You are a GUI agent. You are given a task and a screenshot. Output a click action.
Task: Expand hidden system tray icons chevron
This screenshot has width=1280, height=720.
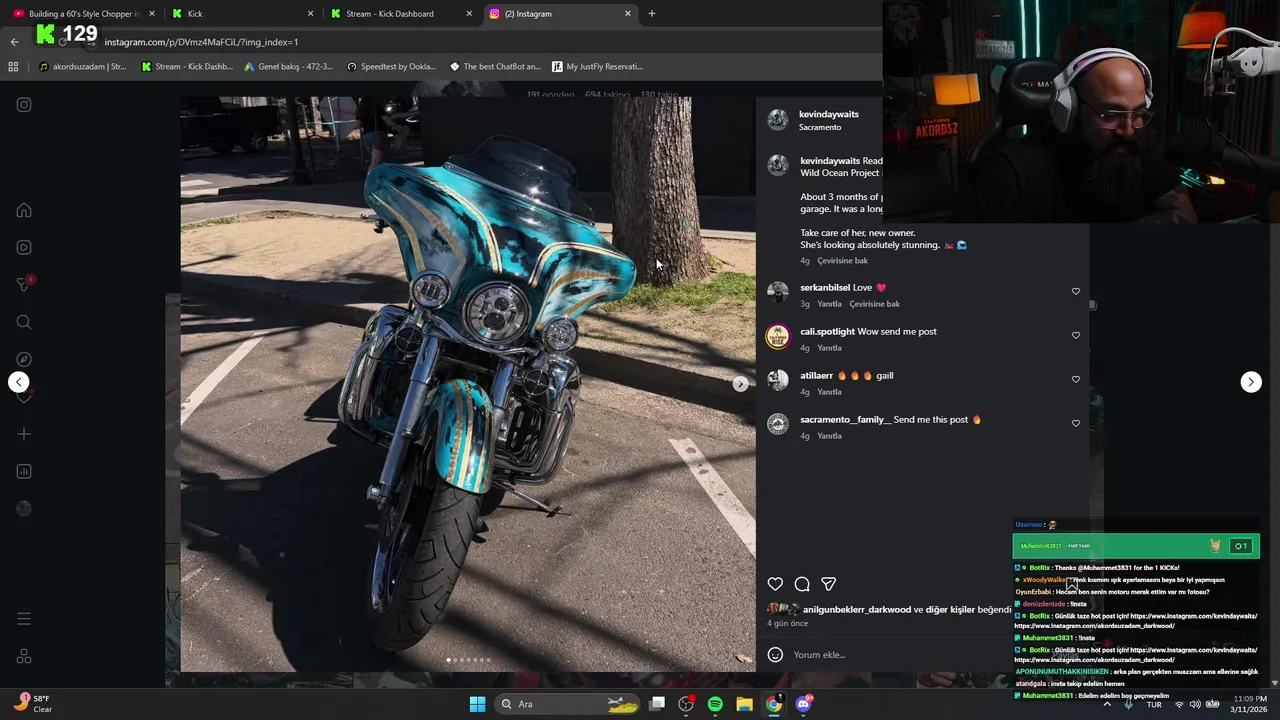[x=1107, y=704]
